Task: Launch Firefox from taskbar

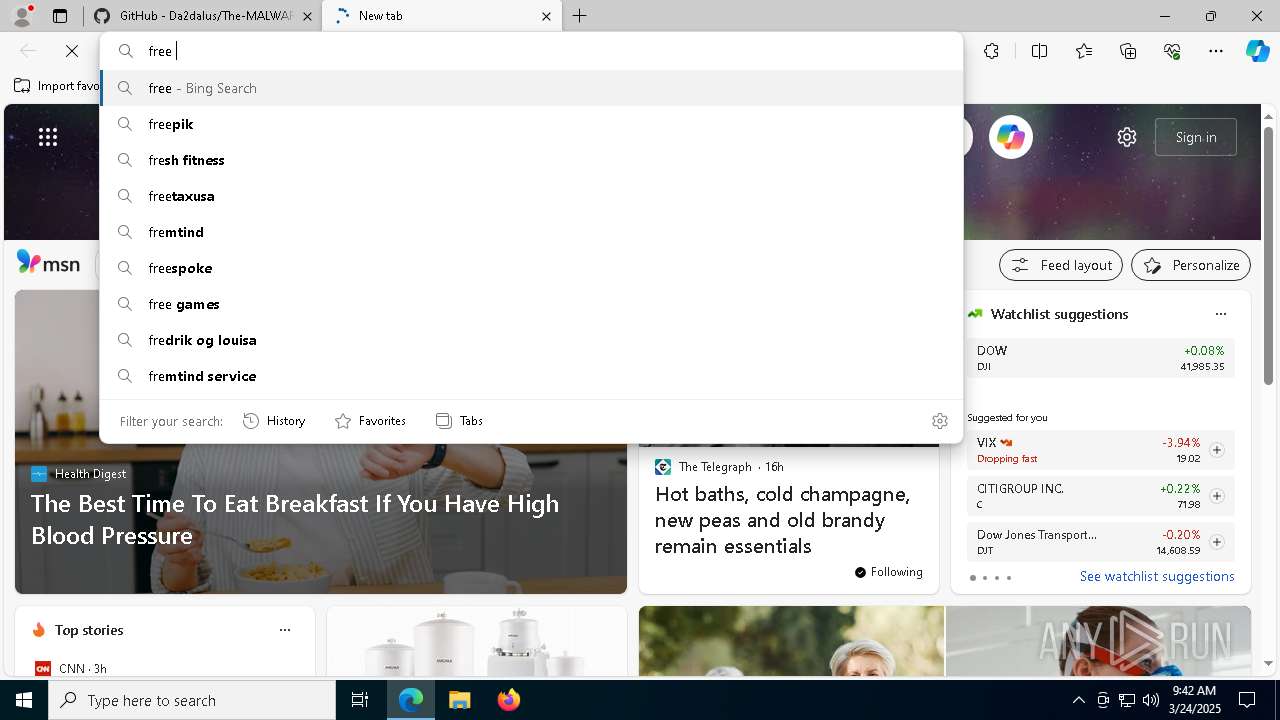Action: click(x=508, y=700)
